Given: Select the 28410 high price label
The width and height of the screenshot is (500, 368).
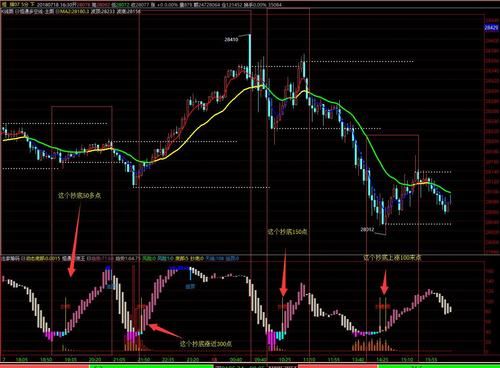Looking at the screenshot, I should [x=231, y=39].
